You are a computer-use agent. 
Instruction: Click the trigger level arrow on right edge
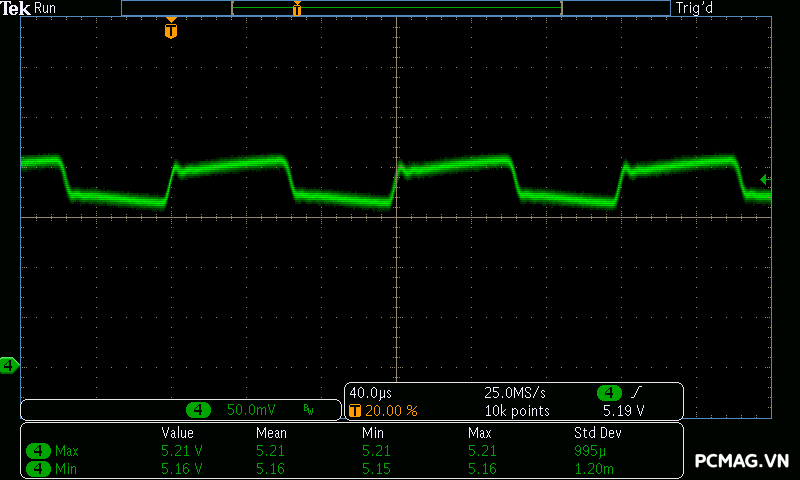tap(764, 179)
